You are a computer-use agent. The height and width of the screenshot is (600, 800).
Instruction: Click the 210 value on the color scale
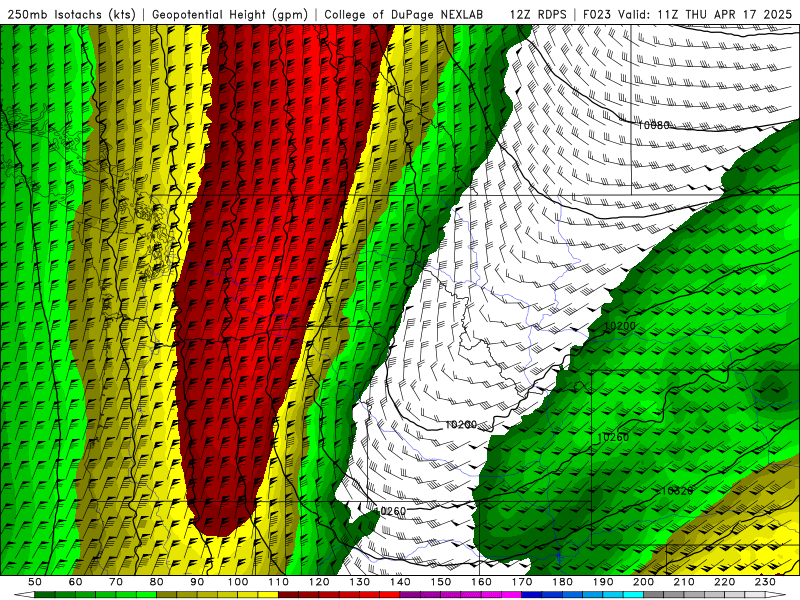coord(684,582)
